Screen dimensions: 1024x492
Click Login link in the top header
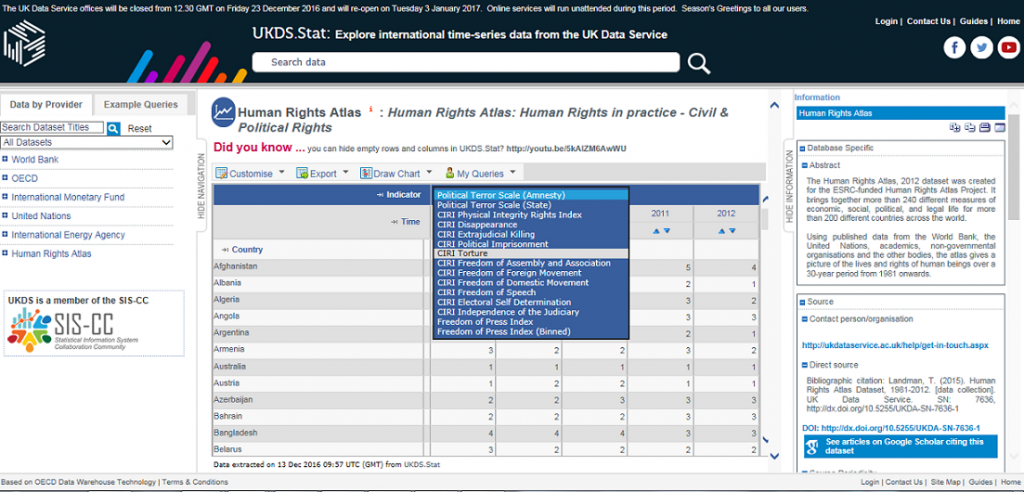(886, 22)
